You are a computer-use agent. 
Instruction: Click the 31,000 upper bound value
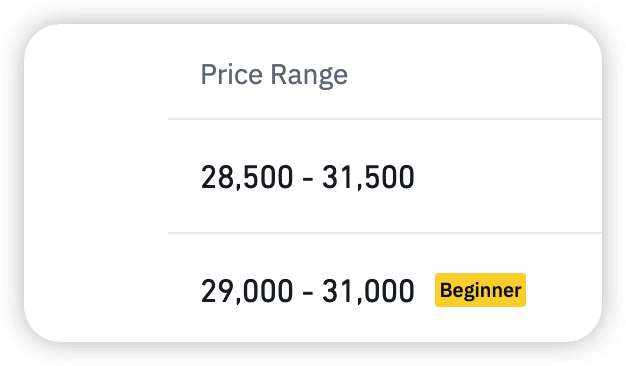[x=368, y=291]
